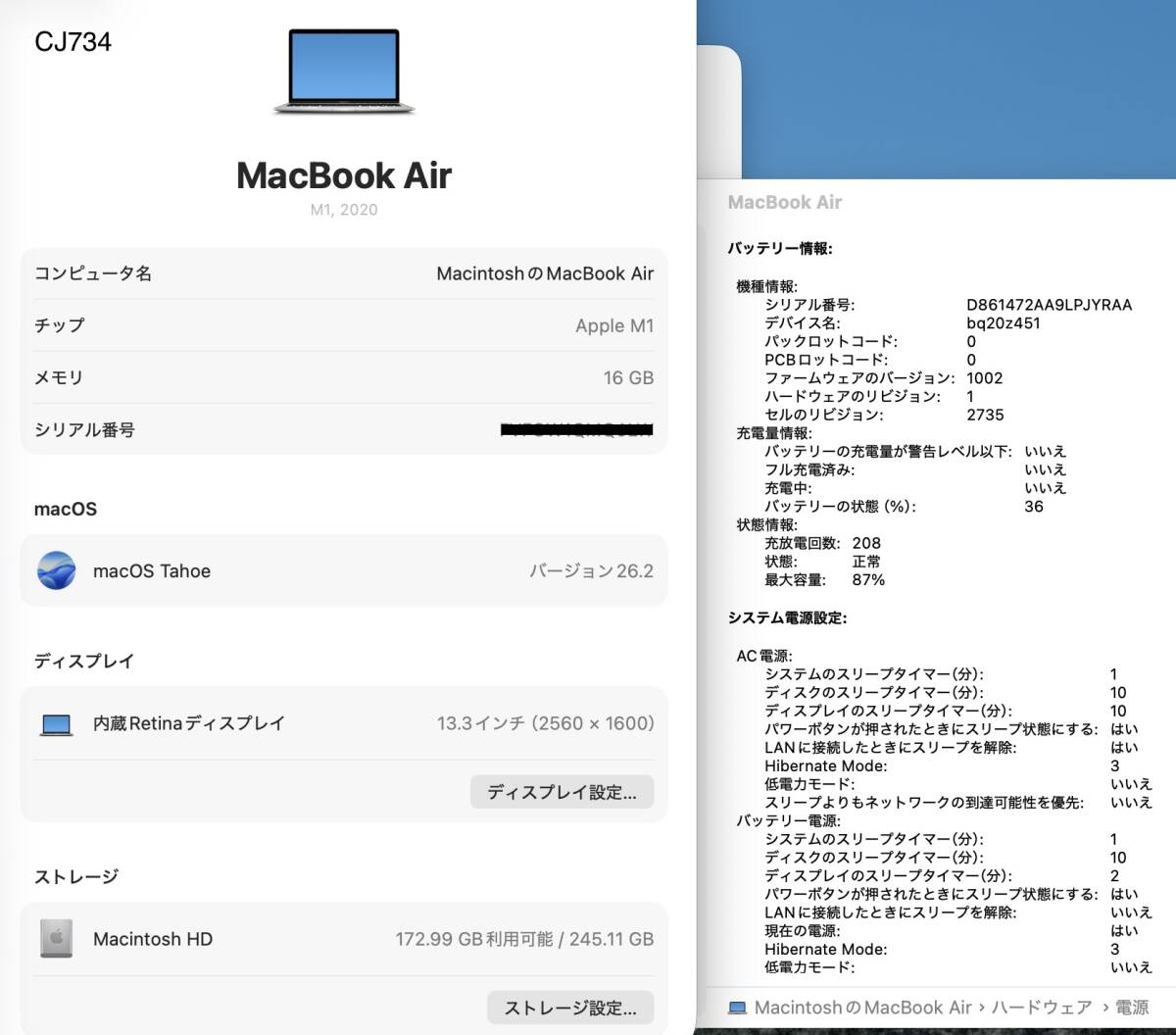Select Macintosh の MacBook Air in path bar

[x=862, y=1008]
